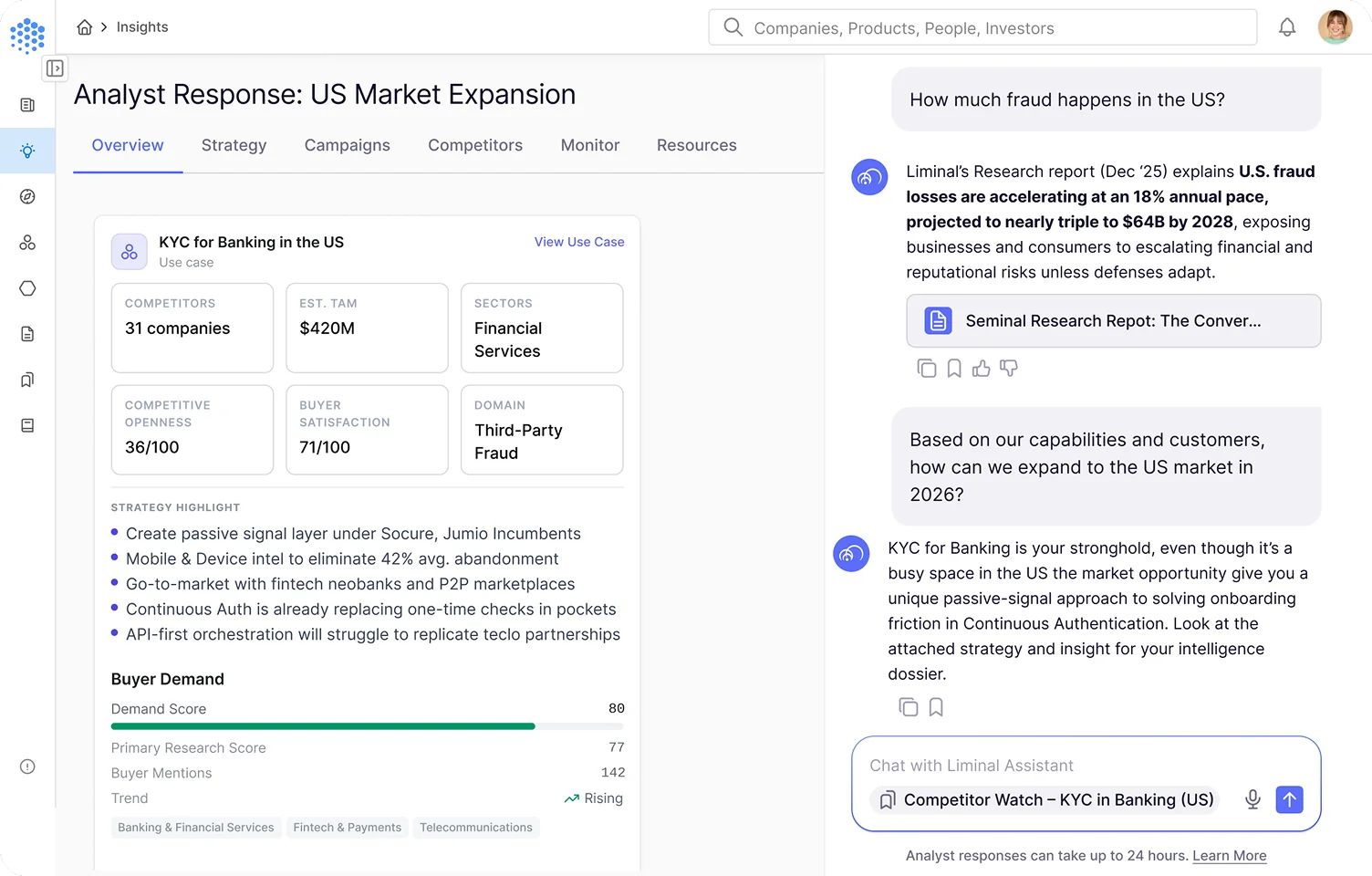The width and height of the screenshot is (1372, 876).
Task: Click the Demand Score progress bar
Action: [367, 725]
